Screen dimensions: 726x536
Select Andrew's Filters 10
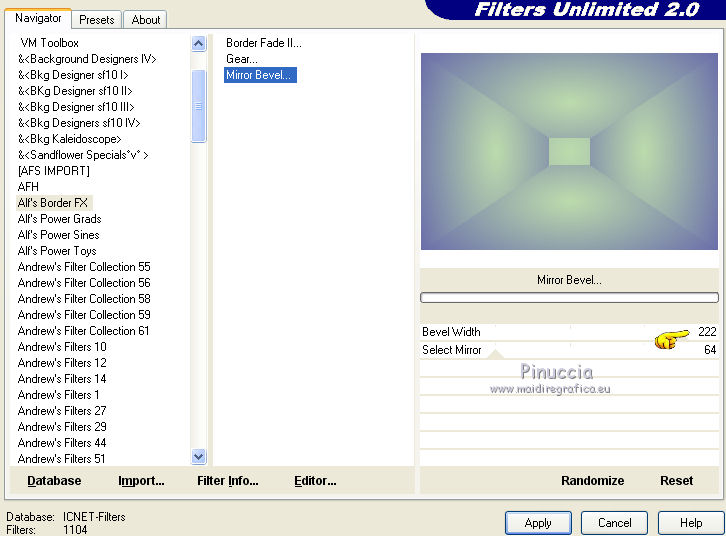click(62, 347)
